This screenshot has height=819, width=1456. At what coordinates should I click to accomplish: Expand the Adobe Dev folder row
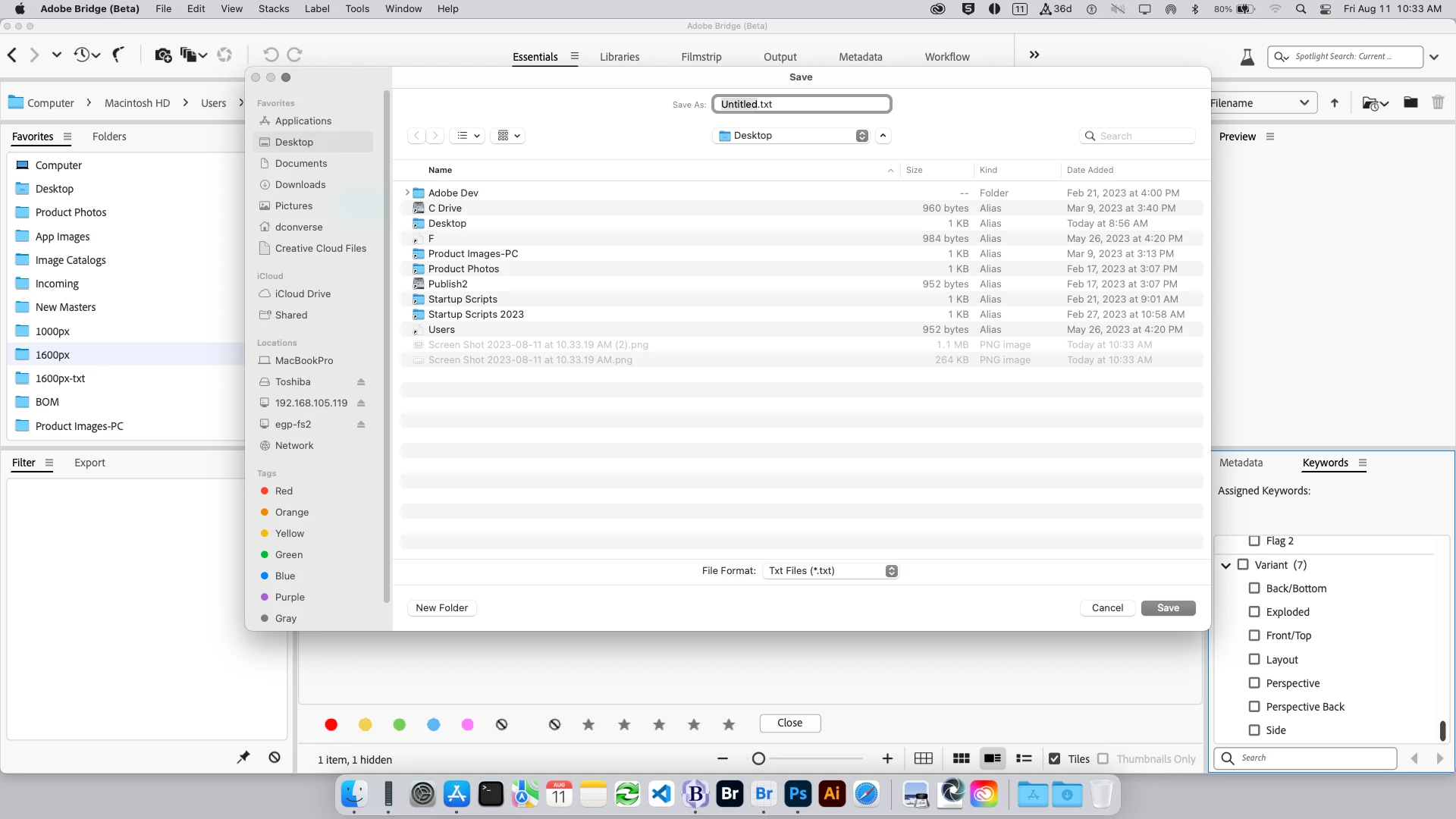point(407,193)
